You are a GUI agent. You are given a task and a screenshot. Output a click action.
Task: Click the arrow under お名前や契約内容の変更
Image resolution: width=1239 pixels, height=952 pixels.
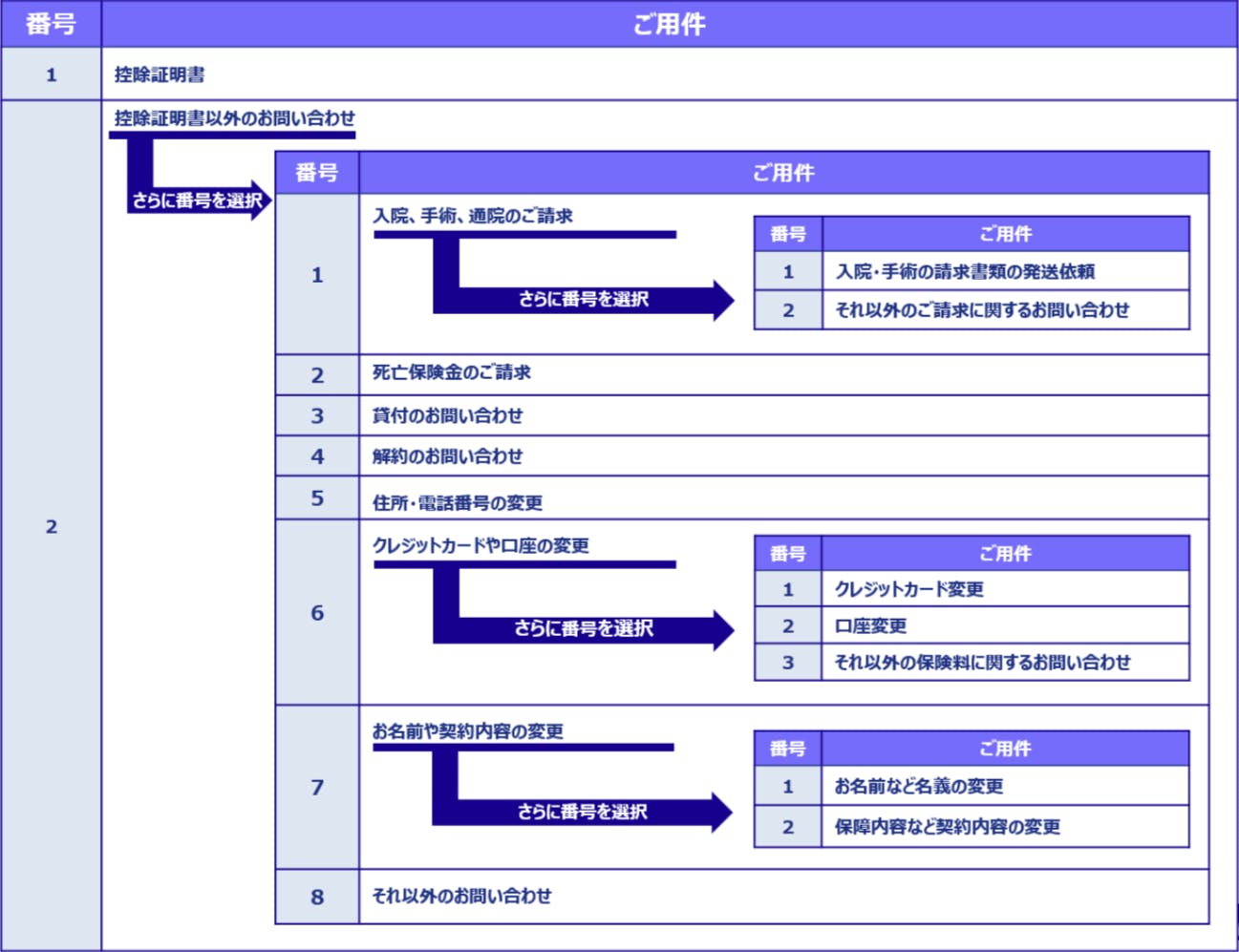pyautogui.click(x=582, y=812)
